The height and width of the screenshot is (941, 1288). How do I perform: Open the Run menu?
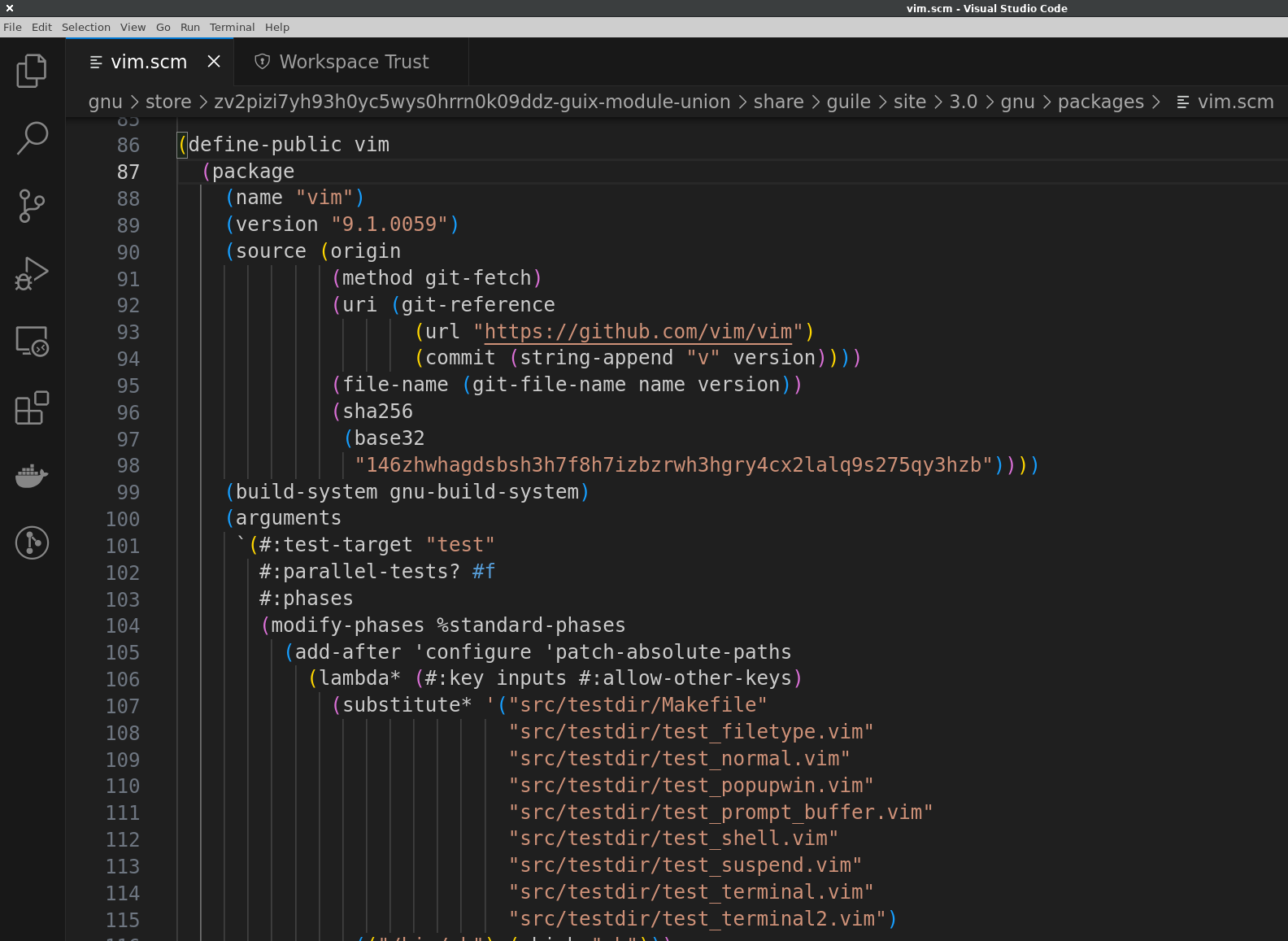point(190,27)
